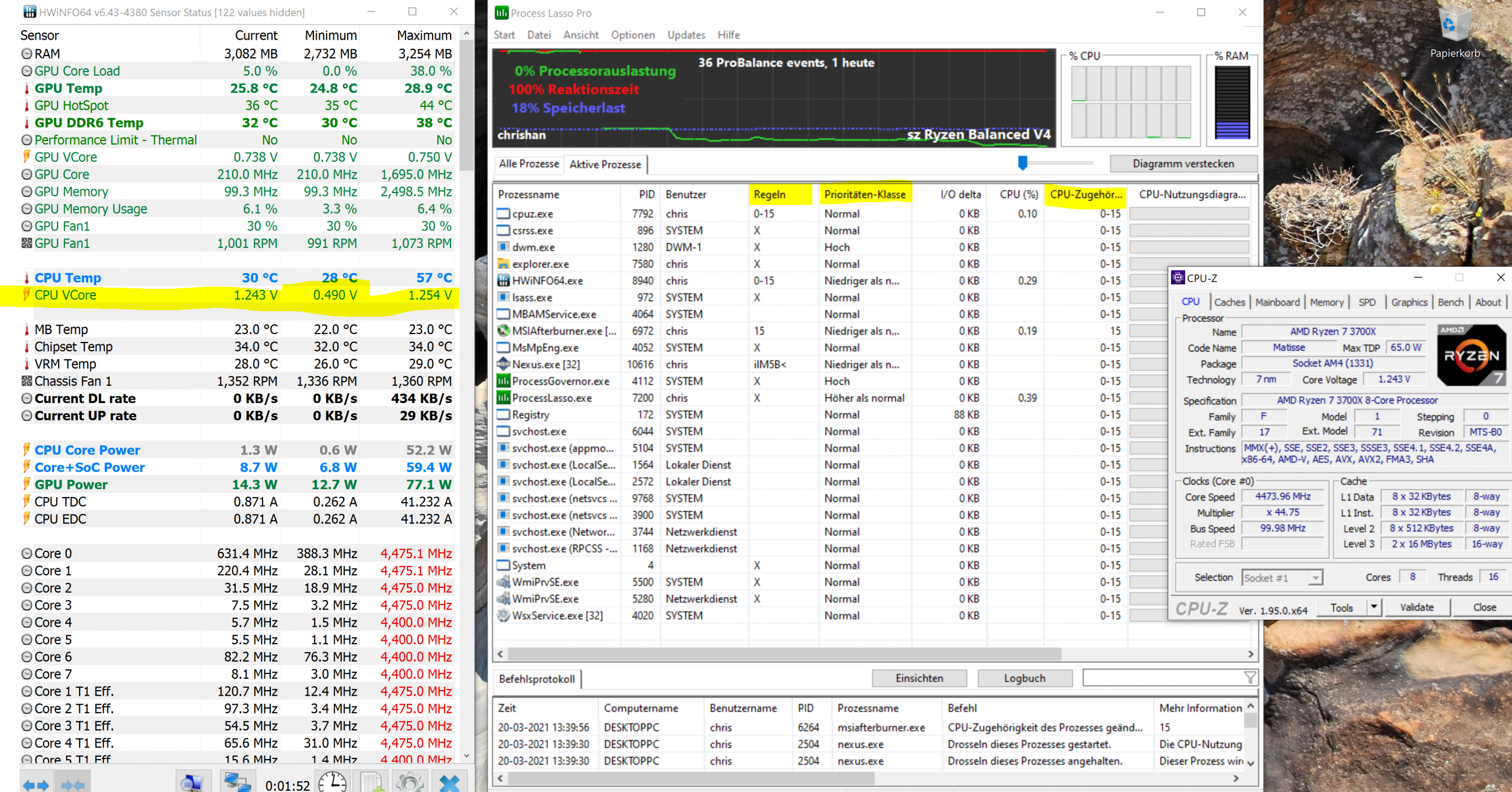Click Einsichten button
The height and width of the screenshot is (792, 1512).
919,678
